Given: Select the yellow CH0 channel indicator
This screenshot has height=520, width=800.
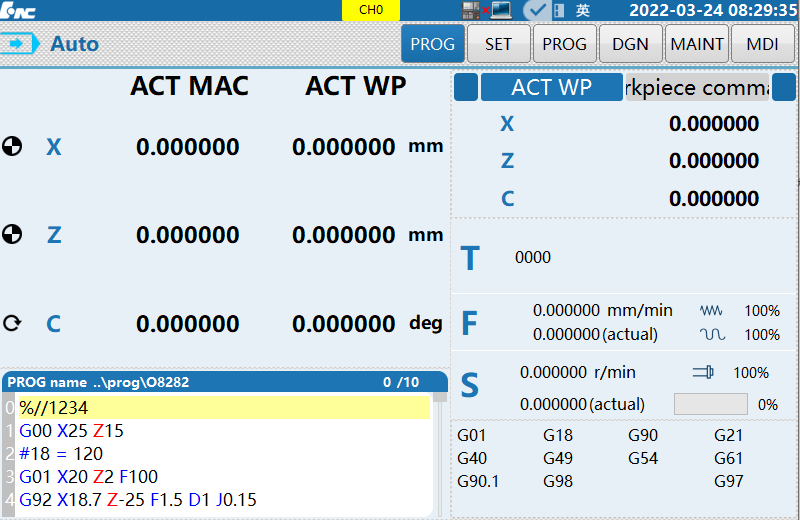Looking at the screenshot, I should click(371, 10).
